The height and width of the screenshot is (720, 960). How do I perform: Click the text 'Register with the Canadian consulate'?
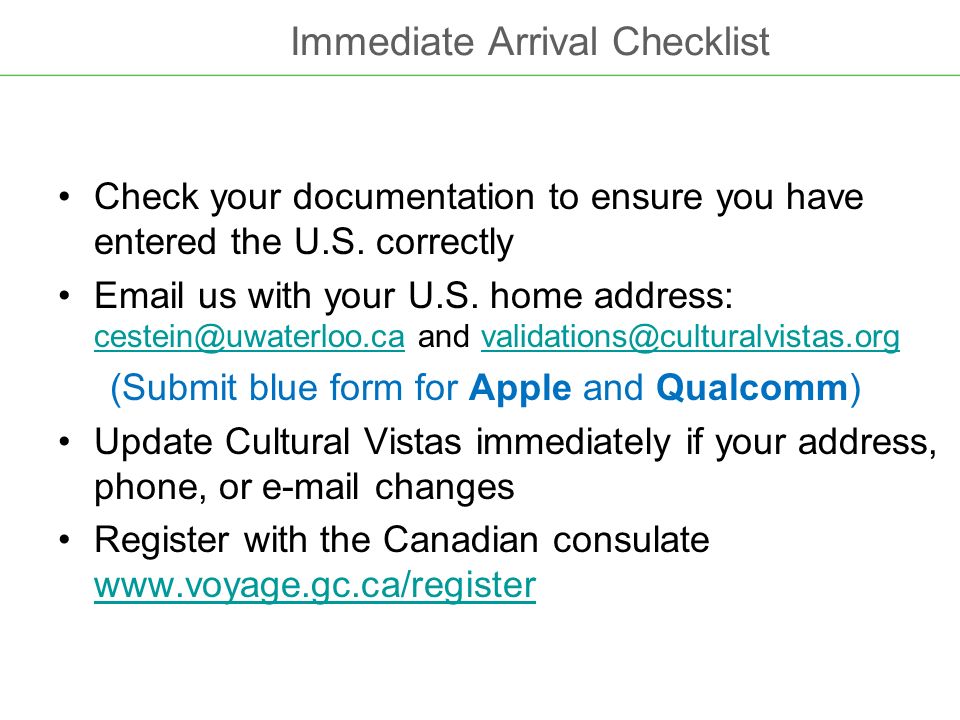(x=402, y=540)
